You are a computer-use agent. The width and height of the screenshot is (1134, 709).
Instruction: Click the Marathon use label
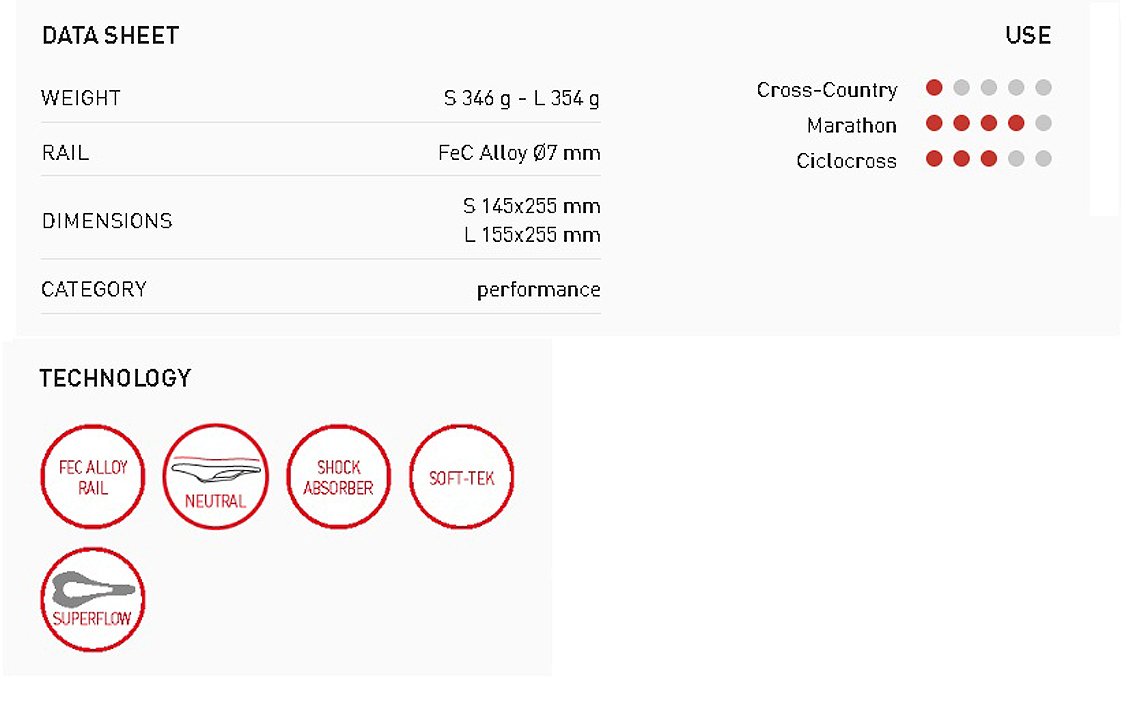pos(851,125)
